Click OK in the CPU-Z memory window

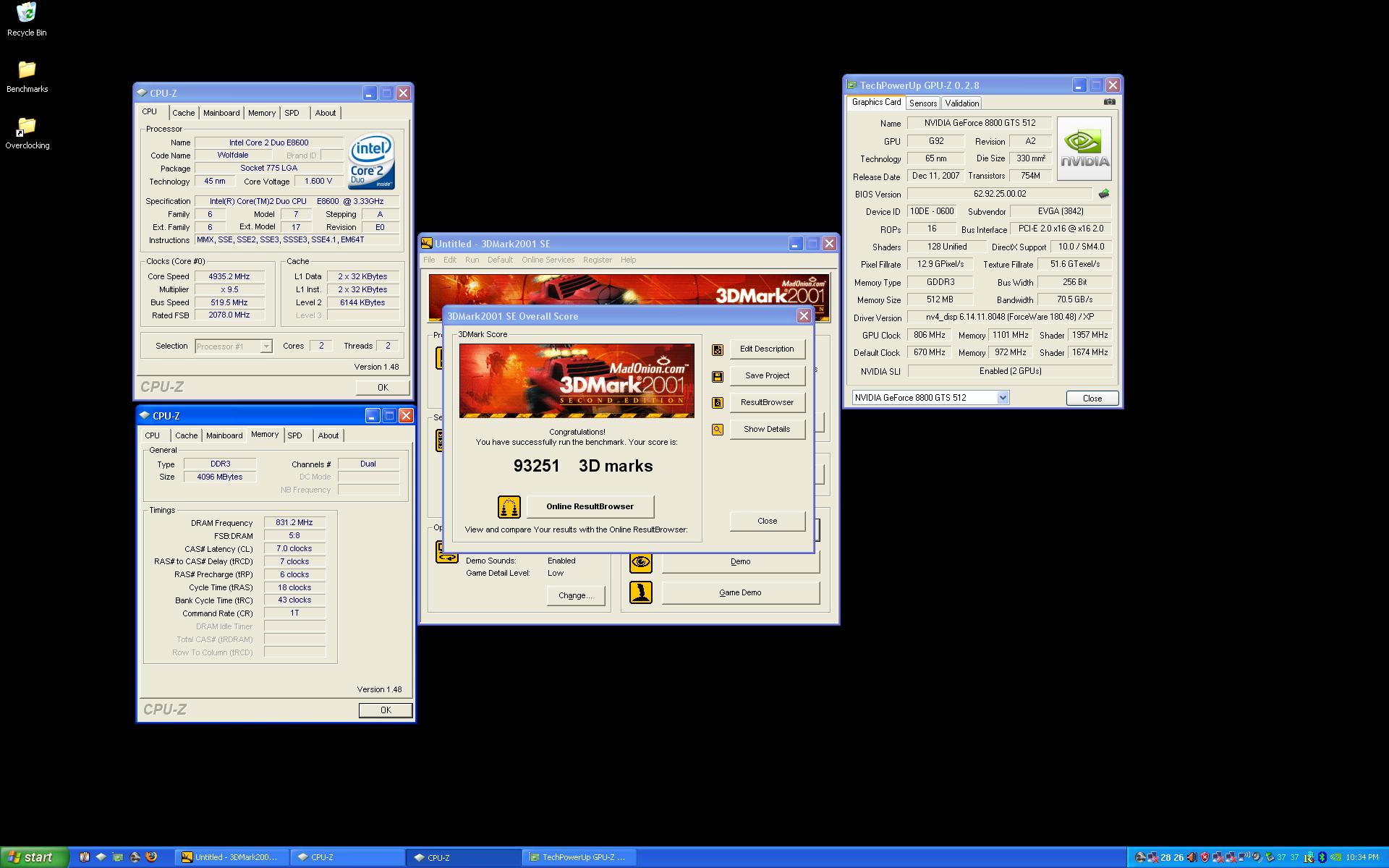(386, 710)
